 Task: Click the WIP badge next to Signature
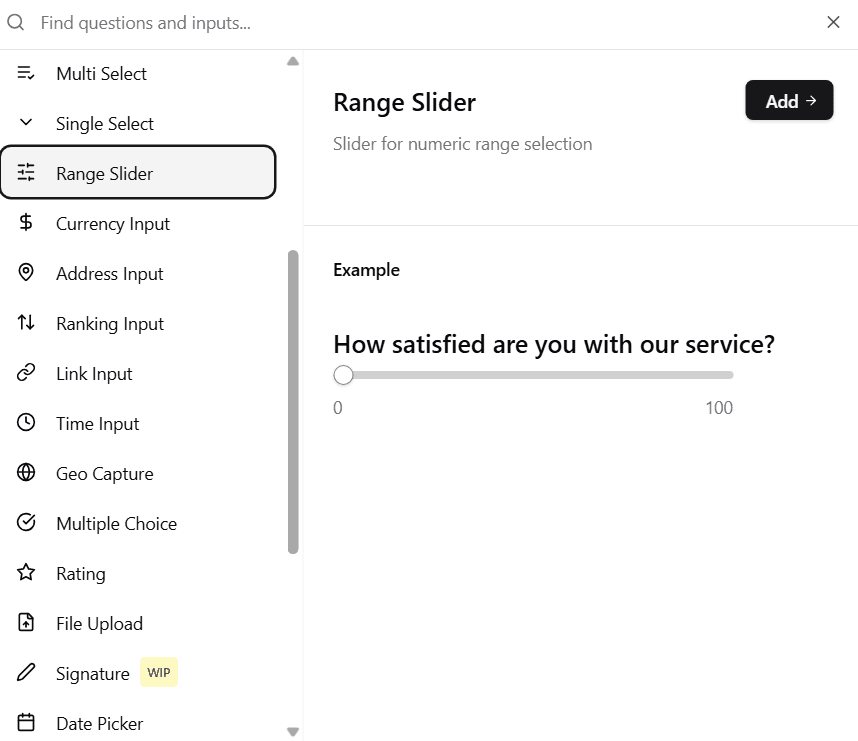[x=158, y=672]
